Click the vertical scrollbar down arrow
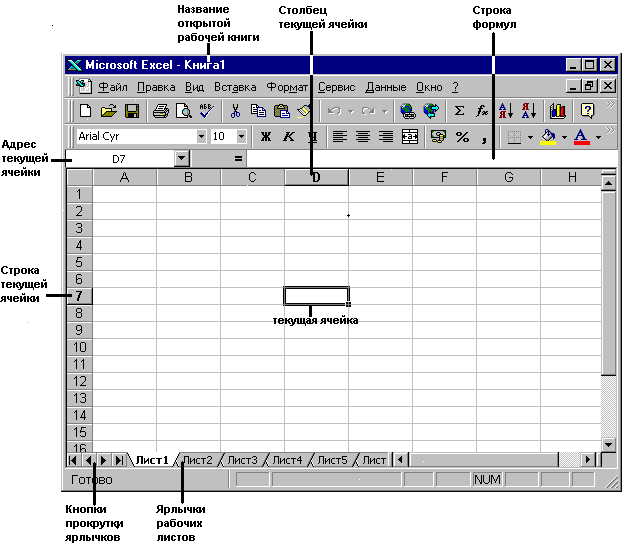Image resolution: width=636 pixels, height=543 pixels. 608,445
